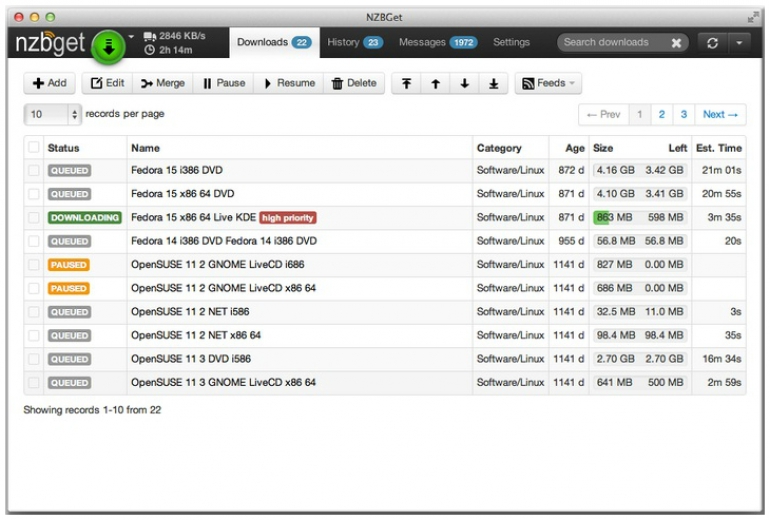Viewport: 770px width, 520px height.
Task: Move selection down one position
Action: click(x=465, y=83)
